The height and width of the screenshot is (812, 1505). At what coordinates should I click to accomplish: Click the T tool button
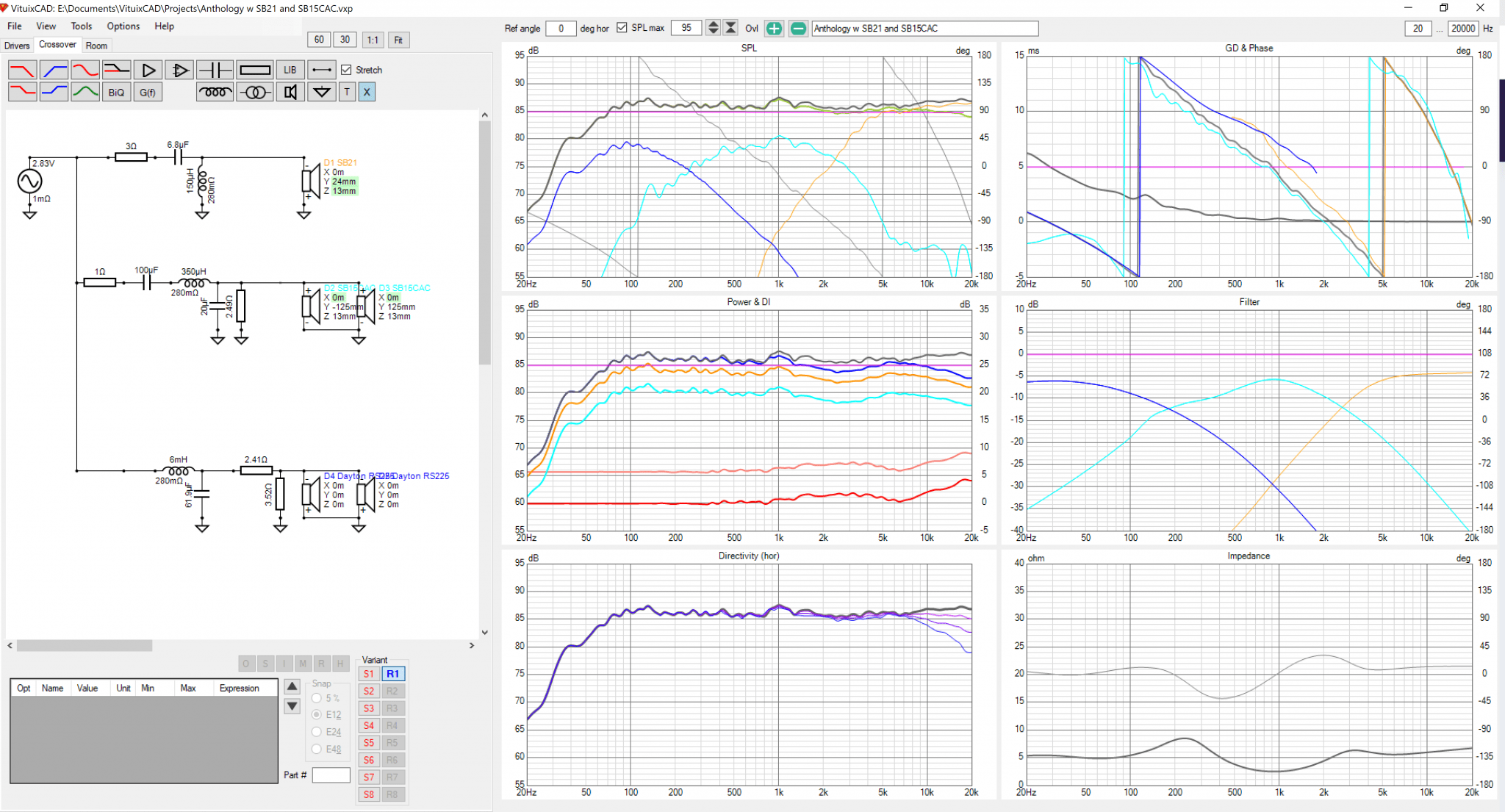[x=347, y=92]
